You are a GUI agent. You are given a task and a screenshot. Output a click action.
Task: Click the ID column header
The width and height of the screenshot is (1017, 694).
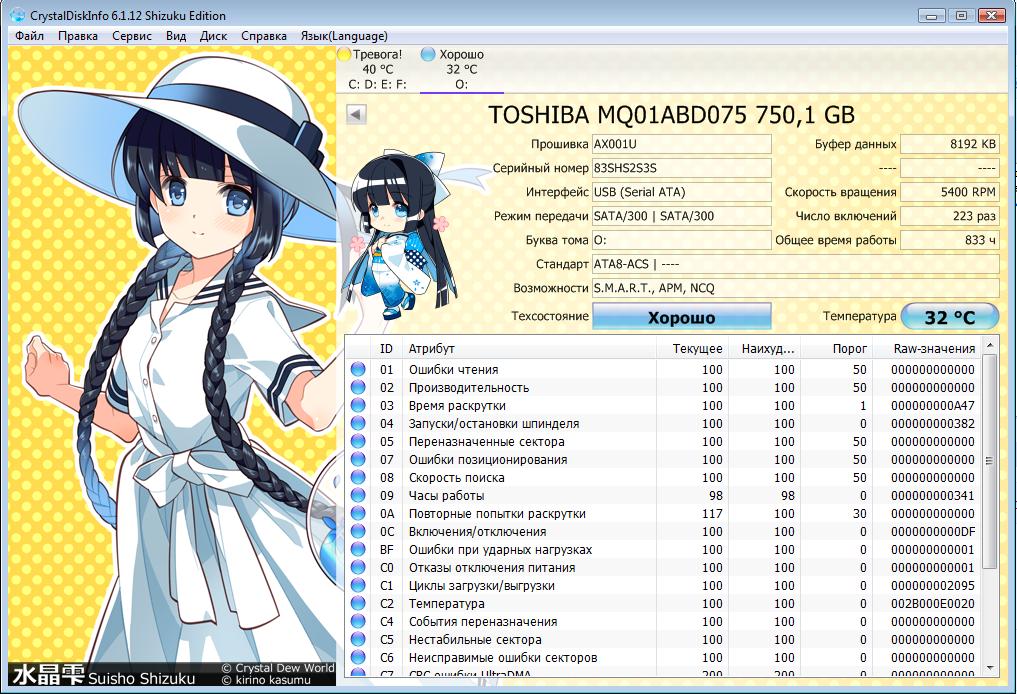(x=386, y=348)
